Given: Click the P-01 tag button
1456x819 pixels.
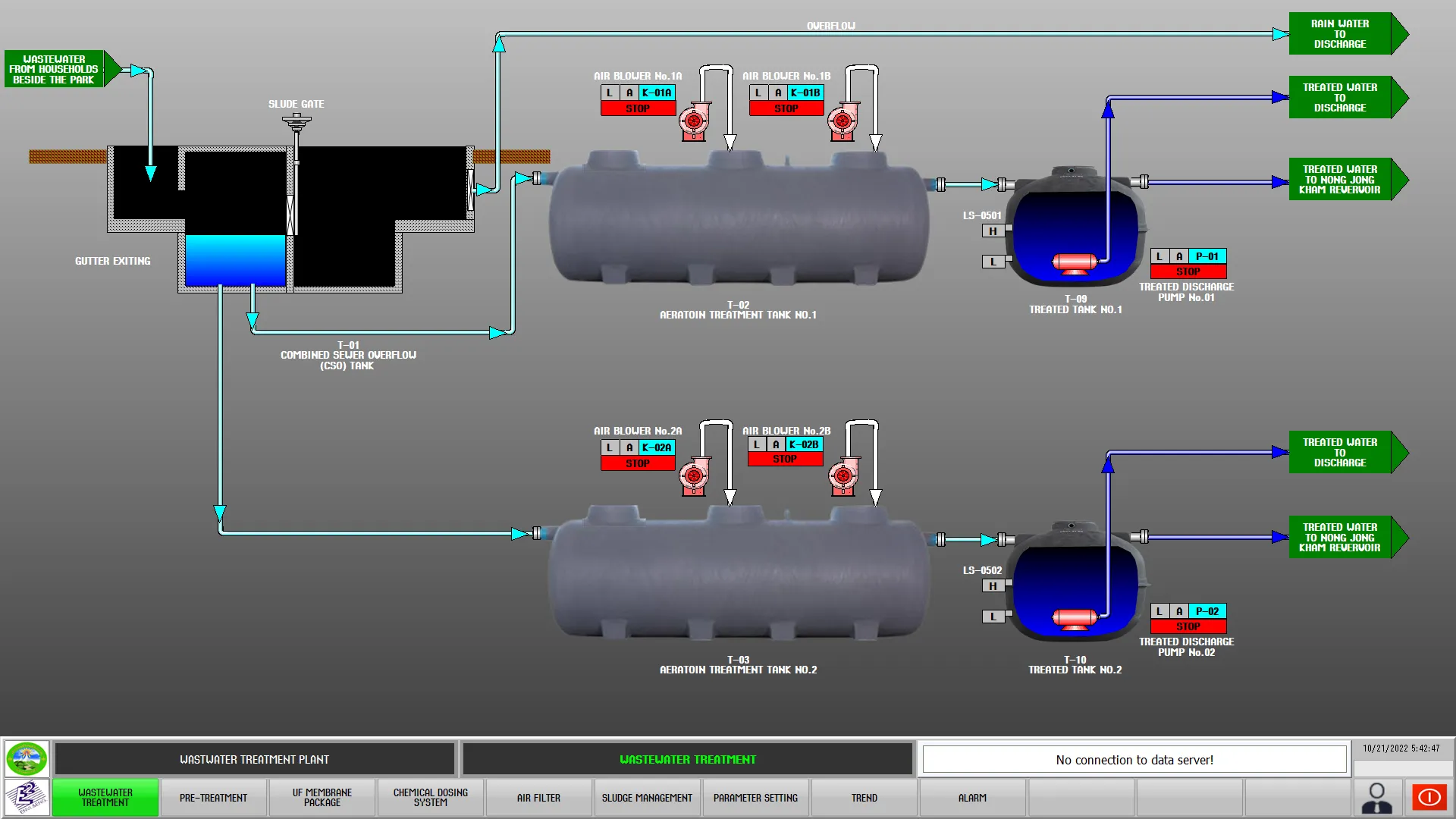Looking at the screenshot, I should click(1207, 256).
